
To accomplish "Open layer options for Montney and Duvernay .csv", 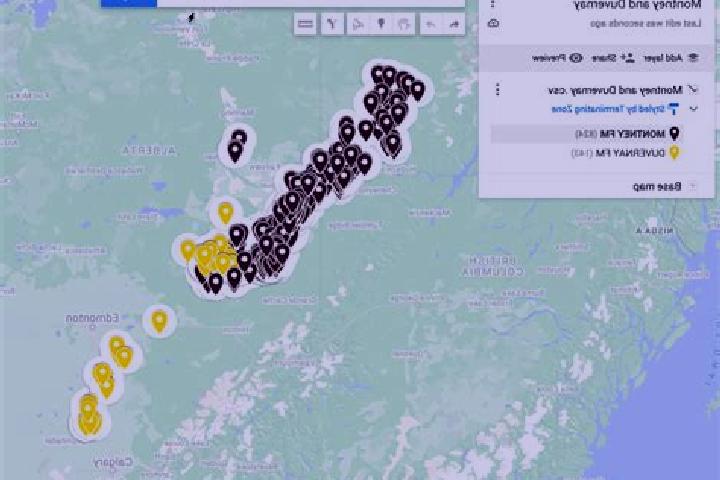I will click(x=498, y=89).
